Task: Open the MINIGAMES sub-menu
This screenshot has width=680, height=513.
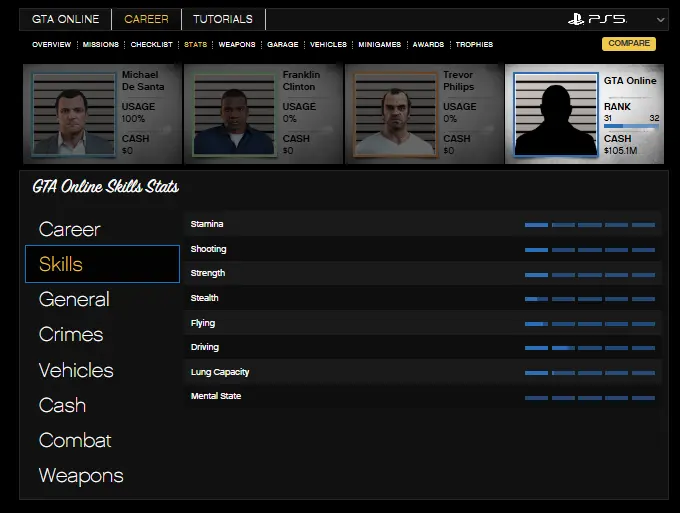Action: (379, 45)
